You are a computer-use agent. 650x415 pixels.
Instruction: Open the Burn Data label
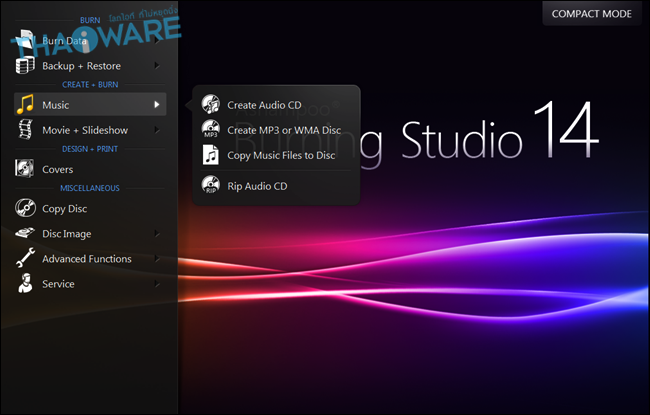pos(64,41)
